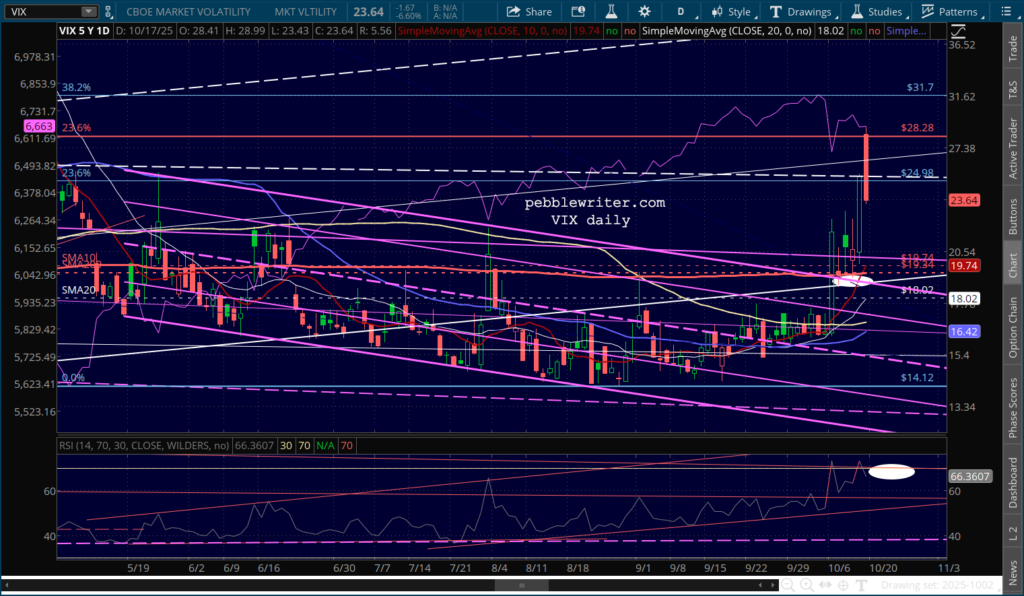The width and height of the screenshot is (1024, 596).
Task: Switch to the Trade sidebar tab
Action: pyautogui.click(x=1013, y=48)
